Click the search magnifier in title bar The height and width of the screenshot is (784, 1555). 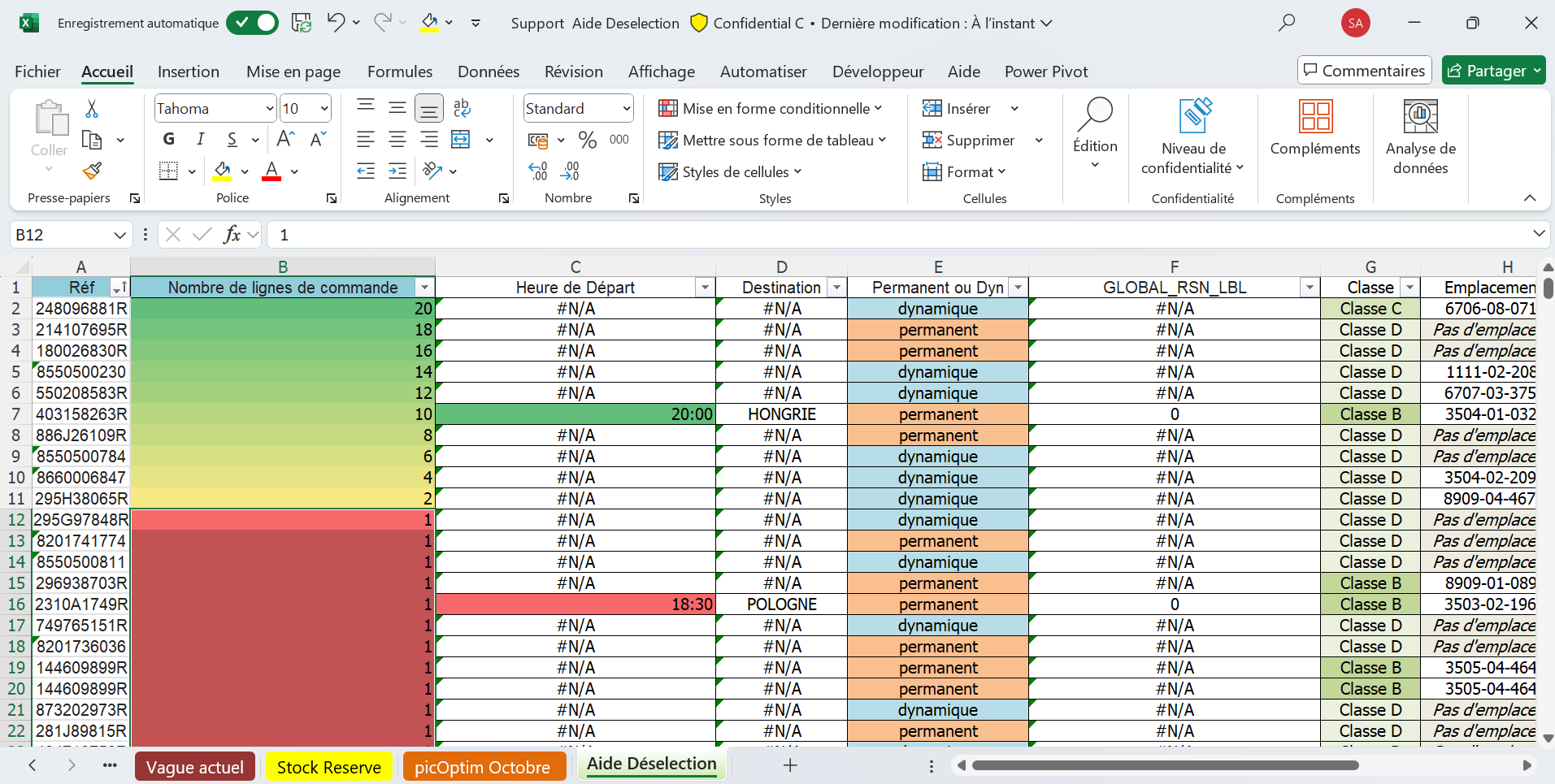pos(1286,23)
